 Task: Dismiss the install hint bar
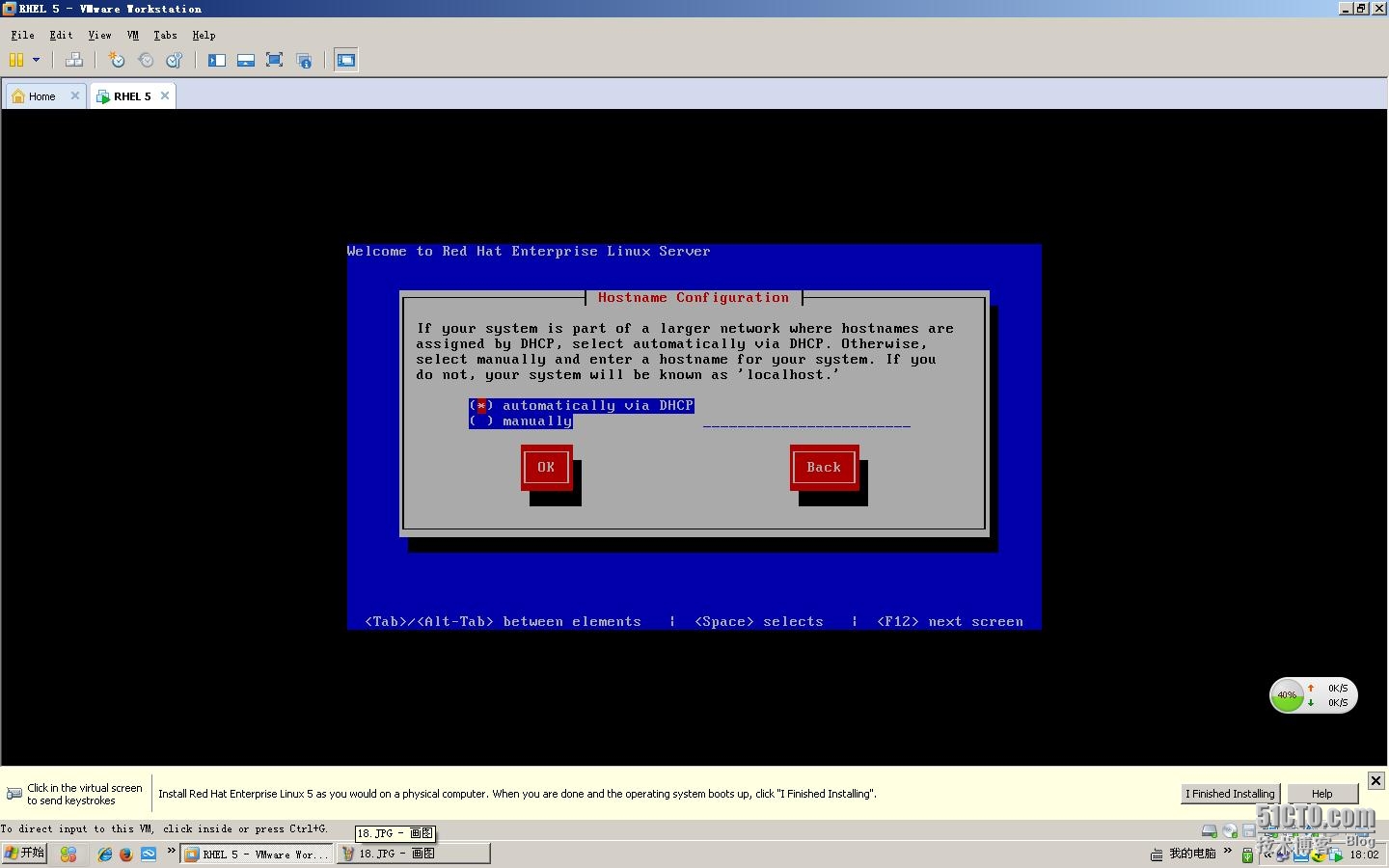1376,780
